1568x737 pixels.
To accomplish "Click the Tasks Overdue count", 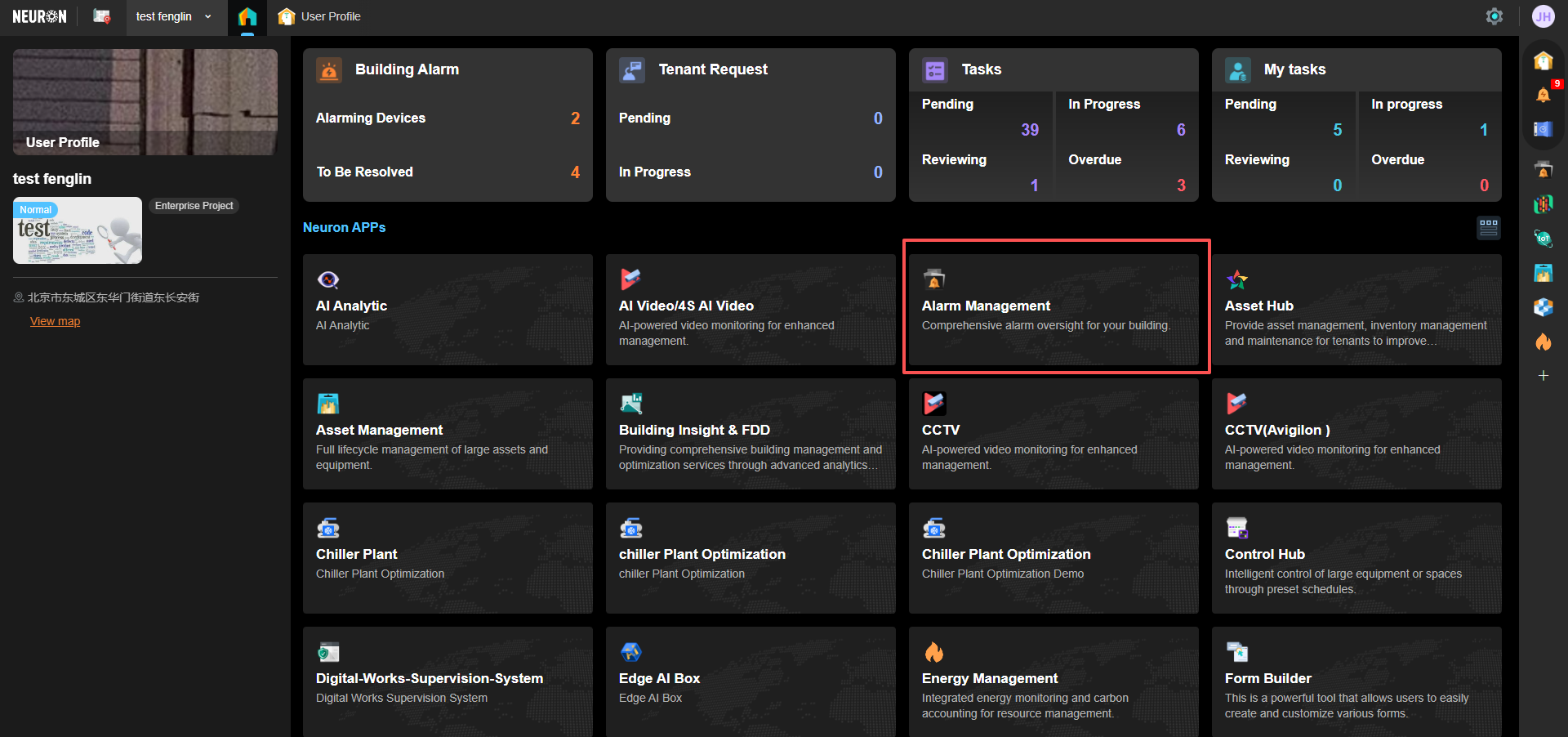I will pyautogui.click(x=1180, y=185).
